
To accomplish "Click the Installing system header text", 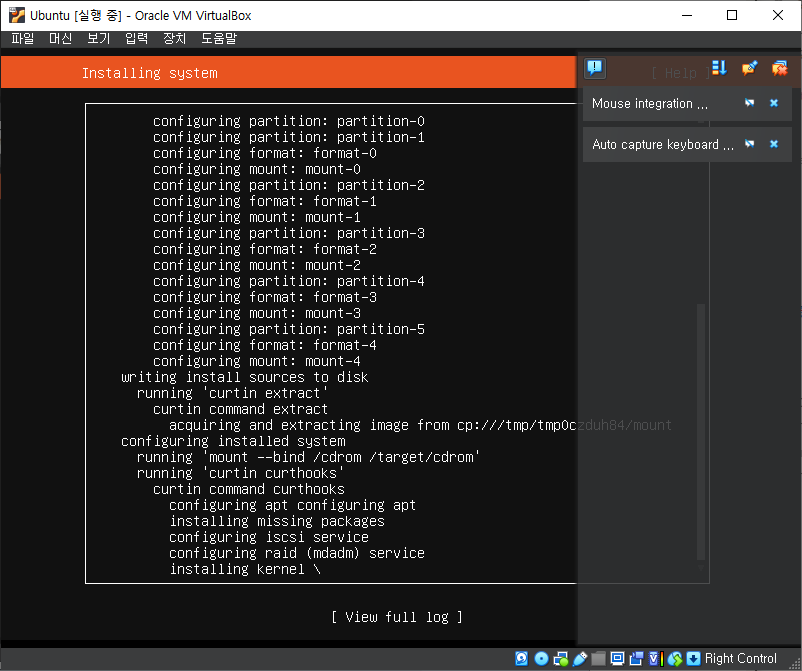I will point(149,73).
